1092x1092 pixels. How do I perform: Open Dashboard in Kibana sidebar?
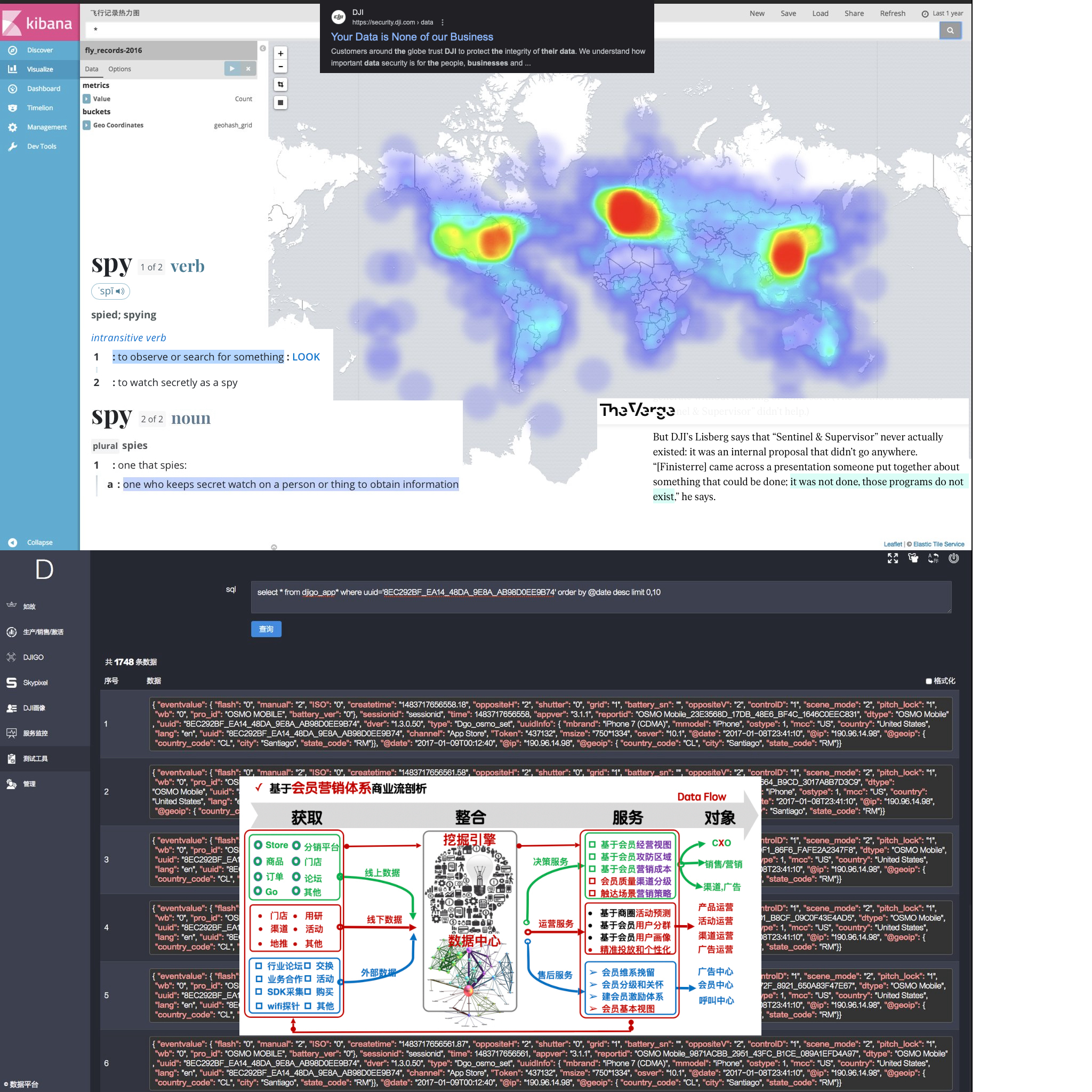[x=43, y=89]
